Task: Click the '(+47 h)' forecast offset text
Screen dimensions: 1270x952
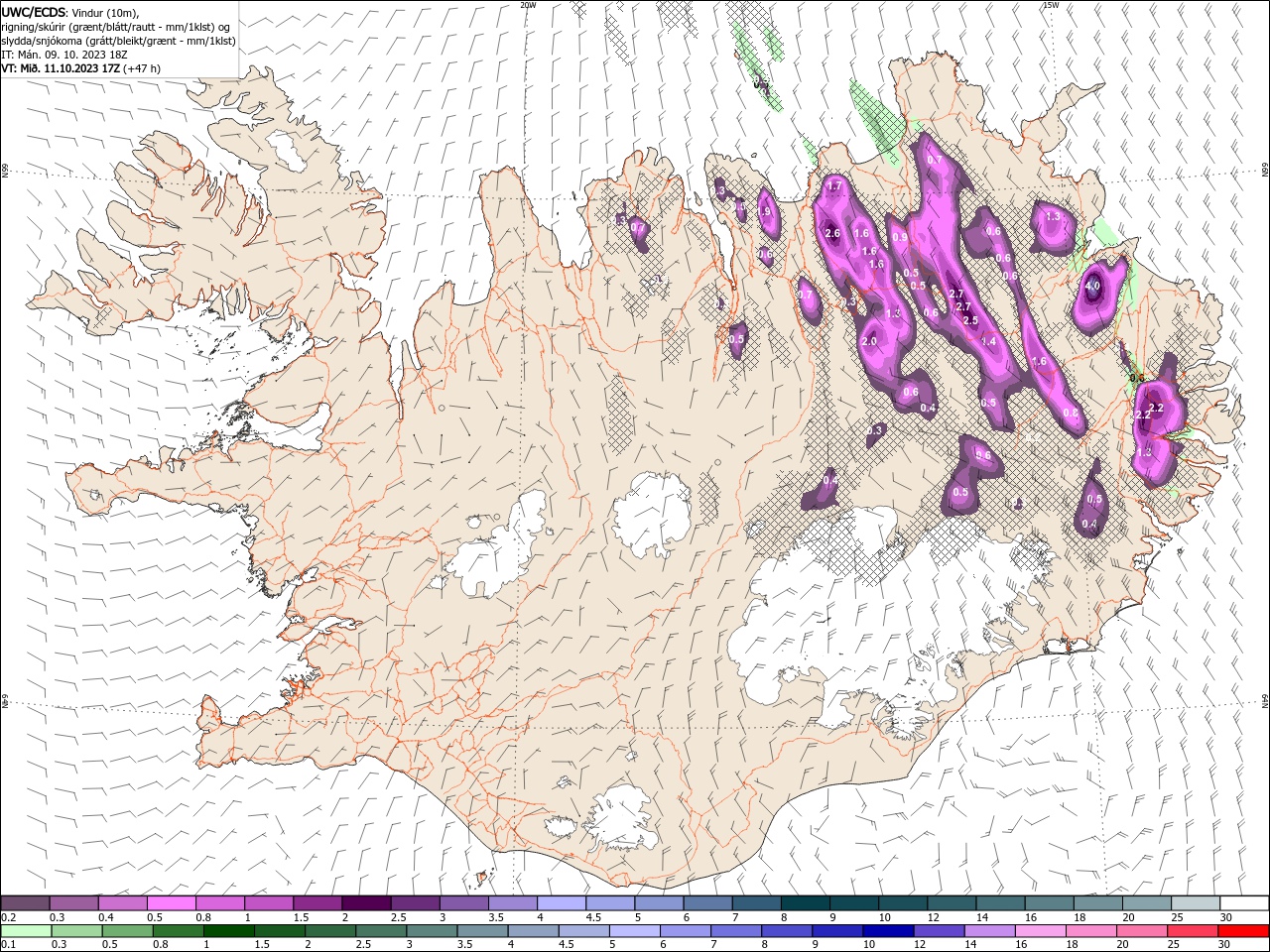Action: [x=142, y=68]
